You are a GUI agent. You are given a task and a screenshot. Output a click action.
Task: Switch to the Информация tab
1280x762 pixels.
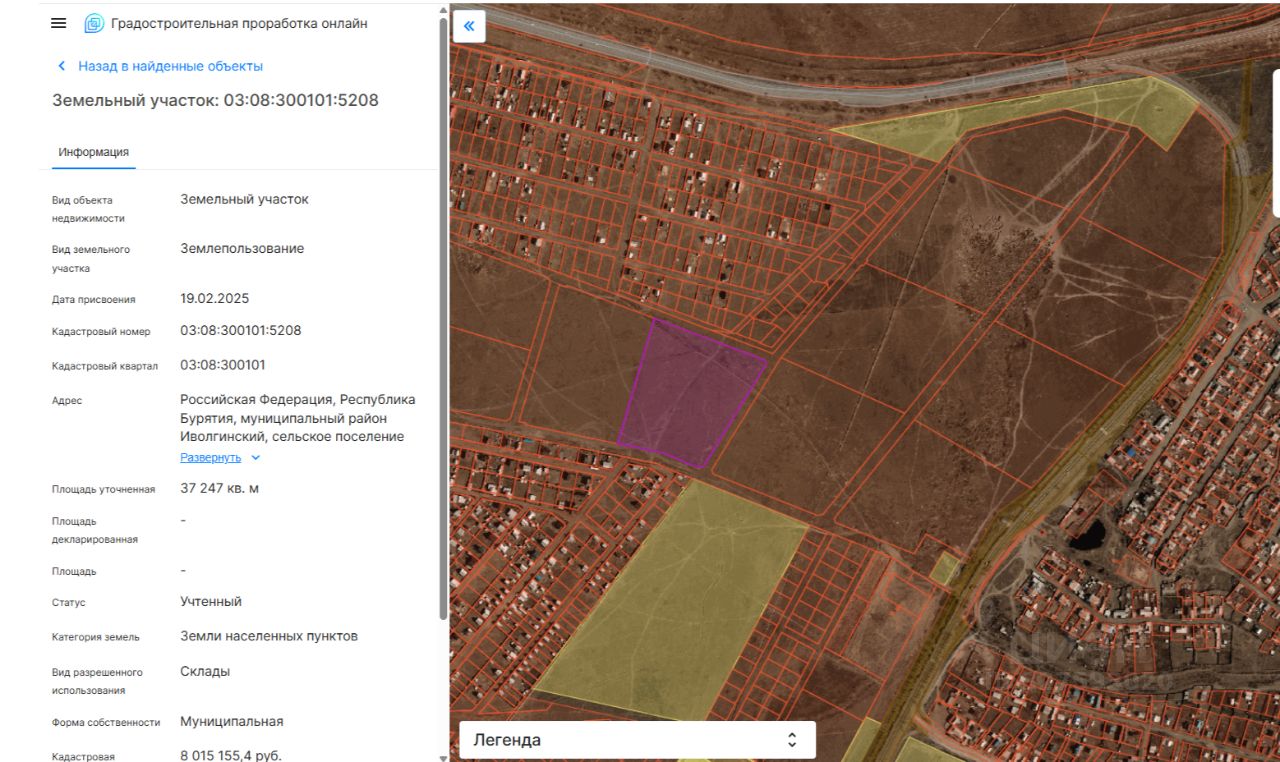pyautogui.click(x=93, y=152)
